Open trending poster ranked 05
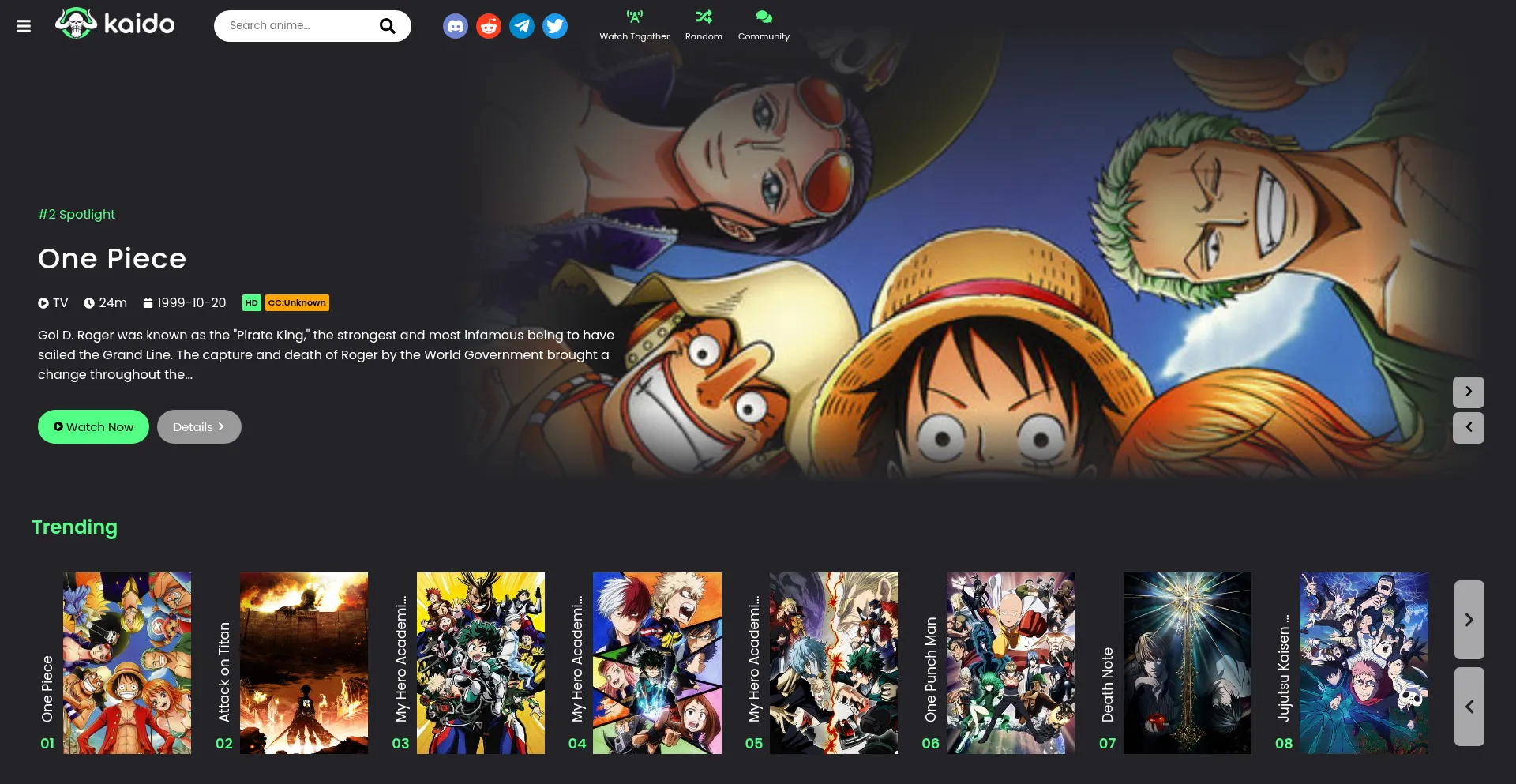Screen dimensions: 1516x784 (834, 663)
